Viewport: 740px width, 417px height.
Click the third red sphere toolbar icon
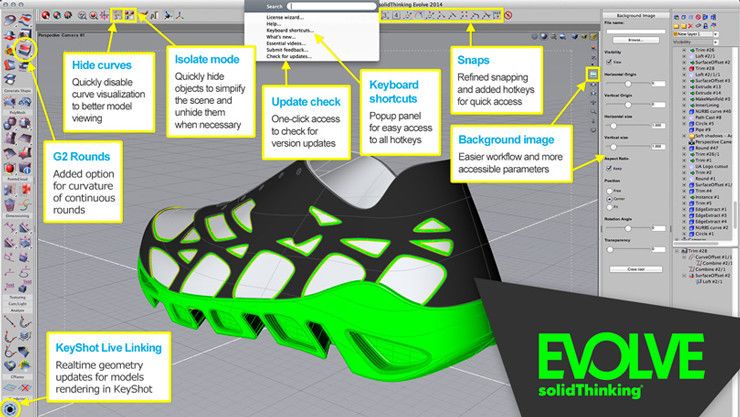(68, 16)
